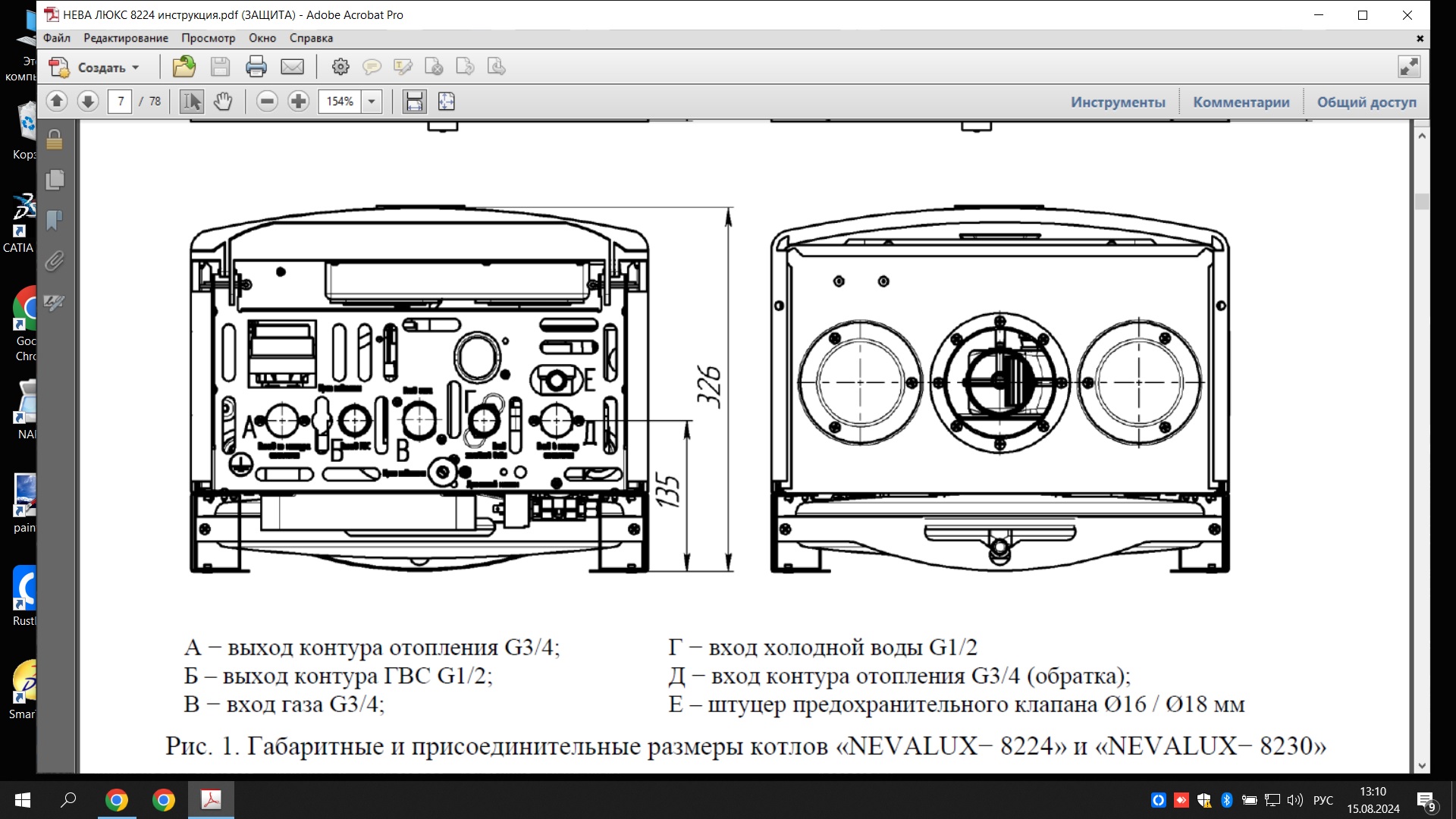Open the Просмотр menu
Image resolution: width=1456 pixels, height=819 pixels.
coord(208,38)
